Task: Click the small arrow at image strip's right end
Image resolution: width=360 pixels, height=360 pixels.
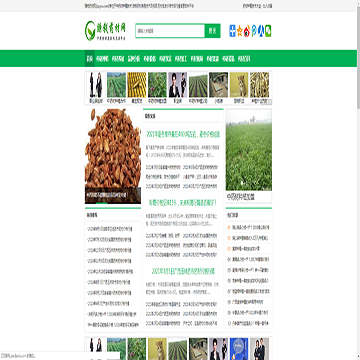Action: pyautogui.click(x=270, y=102)
